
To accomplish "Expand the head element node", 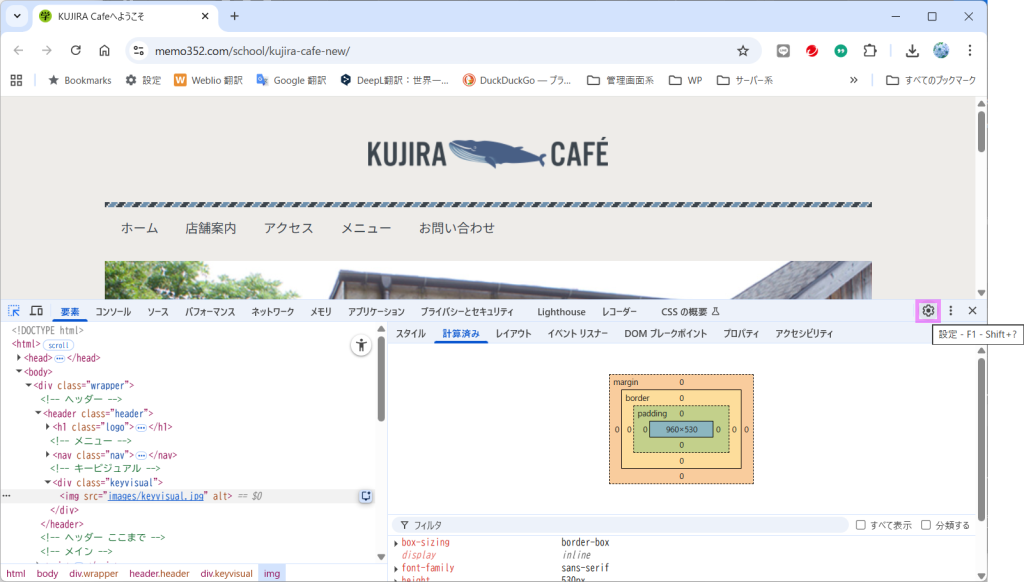I will 19,358.
